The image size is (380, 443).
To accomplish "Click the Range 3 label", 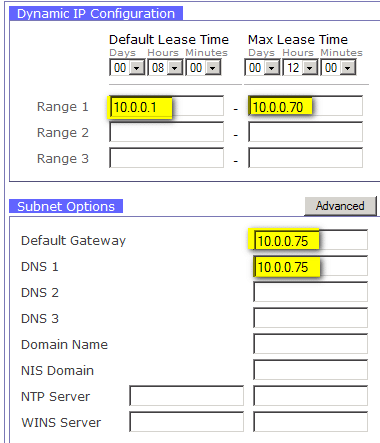I will [x=63, y=159].
